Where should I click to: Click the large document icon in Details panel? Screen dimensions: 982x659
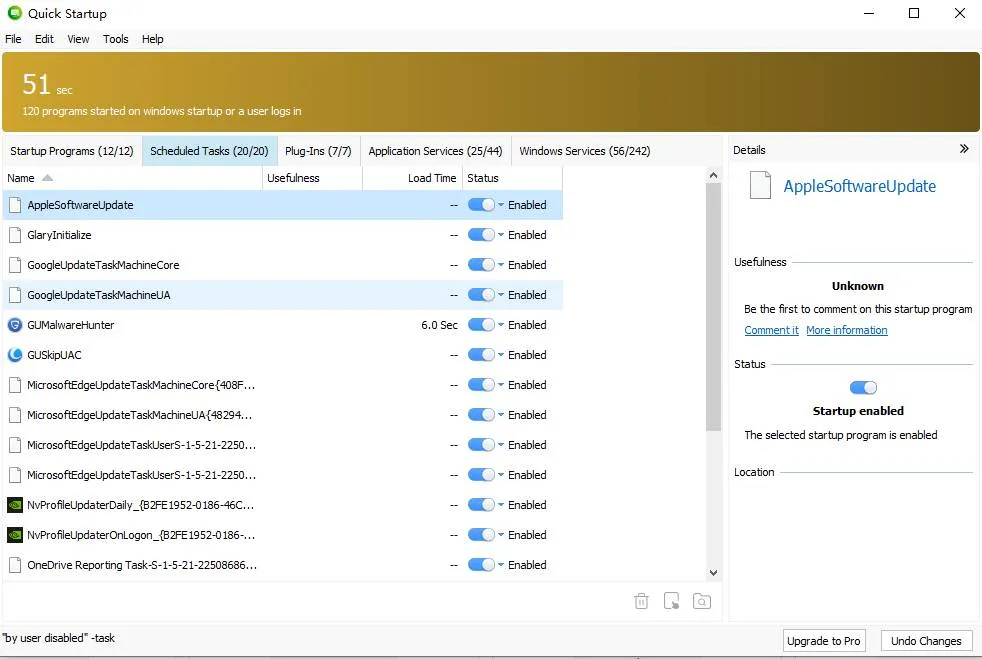pos(760,185)
